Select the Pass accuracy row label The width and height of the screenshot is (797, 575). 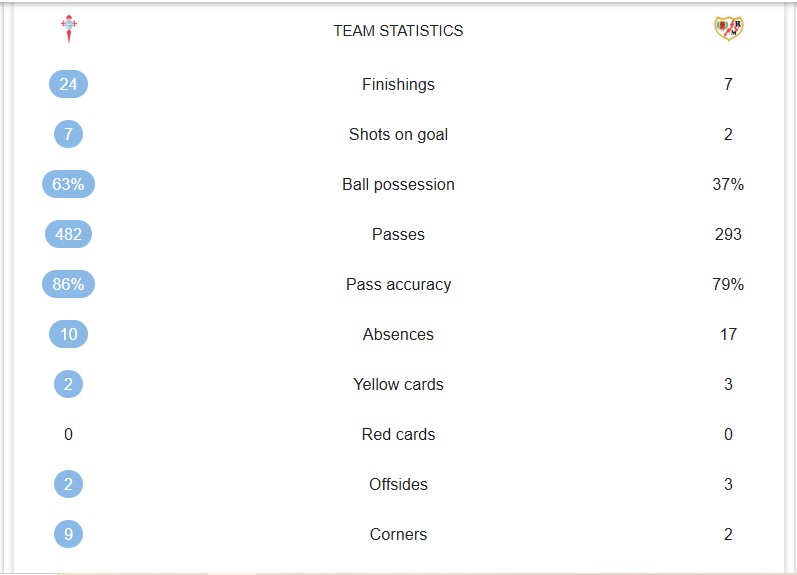click(x=398, y=284)
